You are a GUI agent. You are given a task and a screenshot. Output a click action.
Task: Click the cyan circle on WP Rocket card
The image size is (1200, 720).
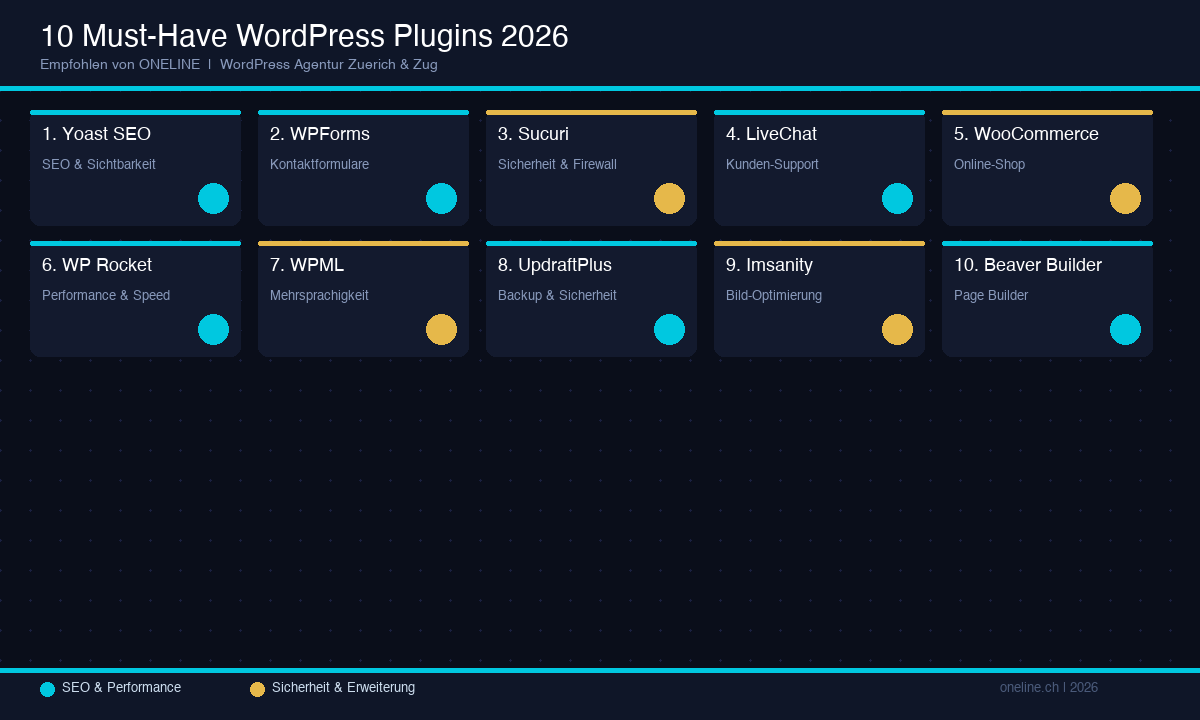[213, 329]
